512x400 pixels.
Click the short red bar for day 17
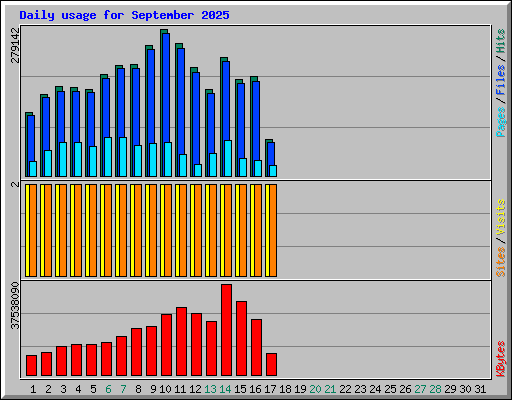(271, 364)
